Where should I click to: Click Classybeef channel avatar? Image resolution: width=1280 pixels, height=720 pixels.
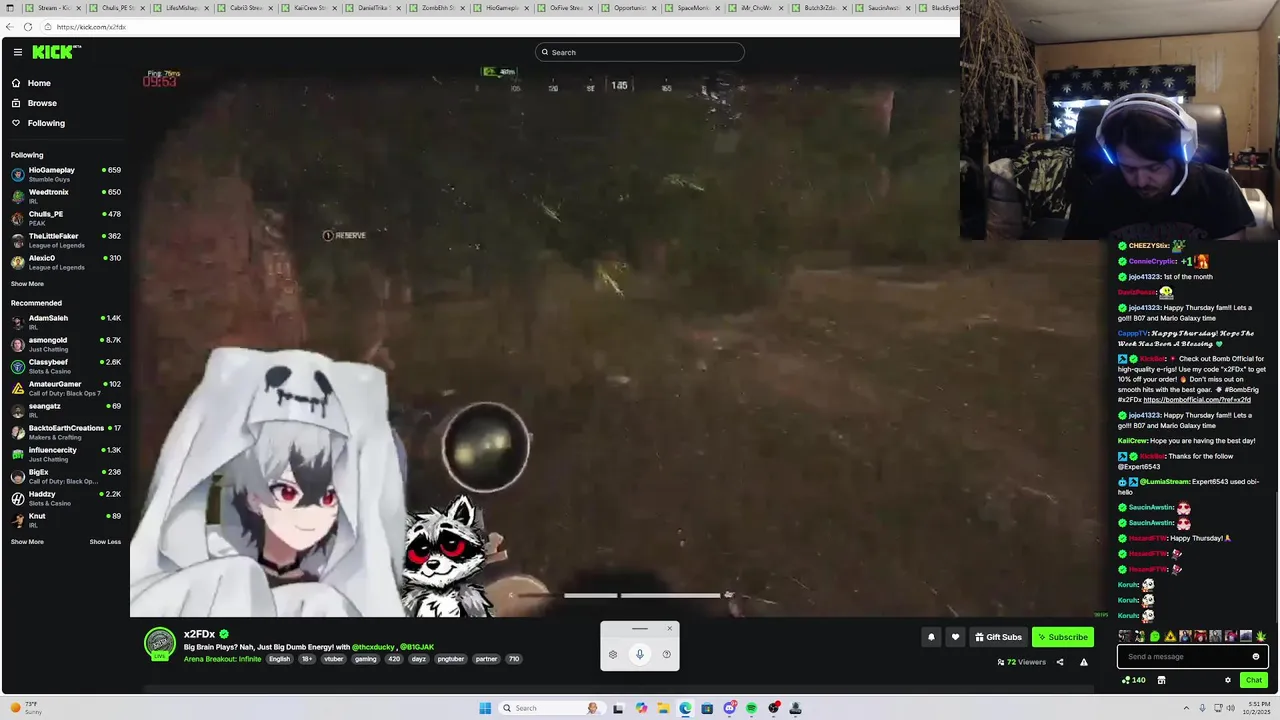18,366
